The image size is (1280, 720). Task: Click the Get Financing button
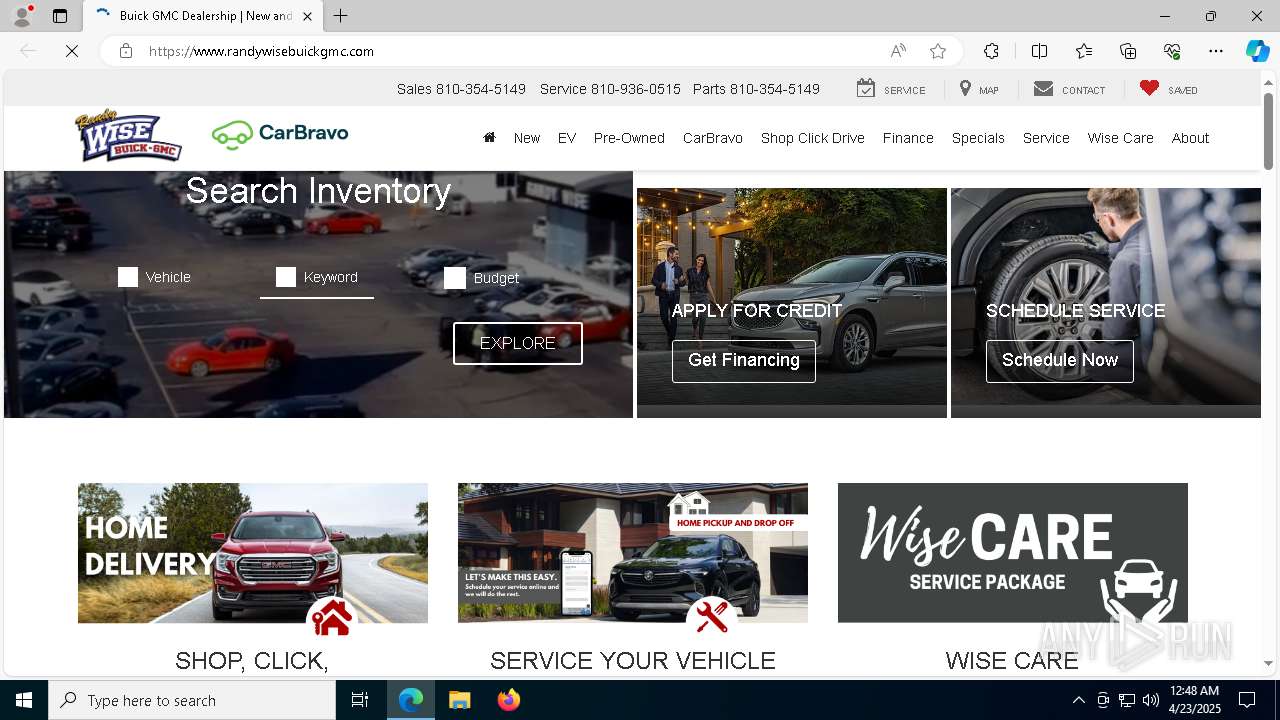(x=744, y=361)
